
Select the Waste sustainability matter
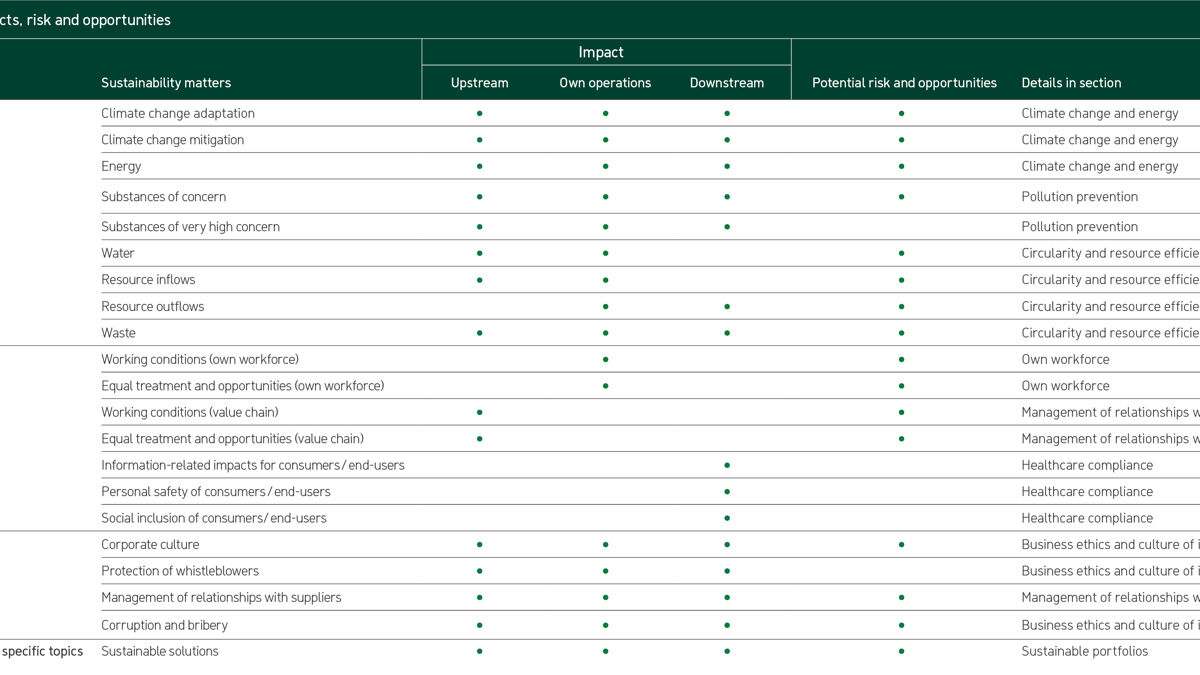[x=118, y=333]
